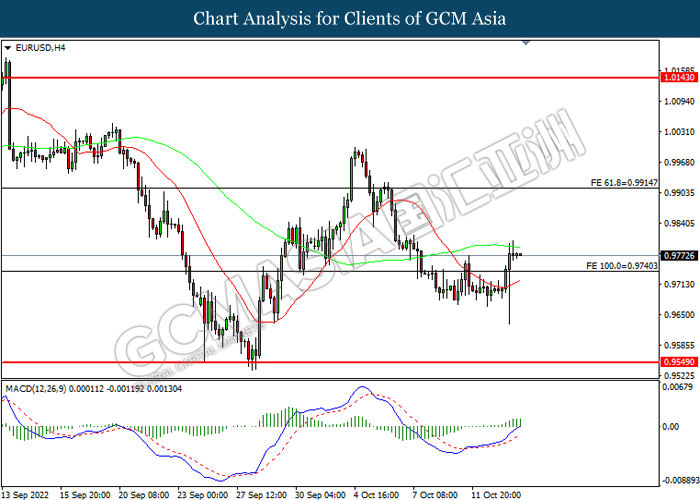
Task: Click the 23 Sep 00:00 time label
Action: [203, 495]
